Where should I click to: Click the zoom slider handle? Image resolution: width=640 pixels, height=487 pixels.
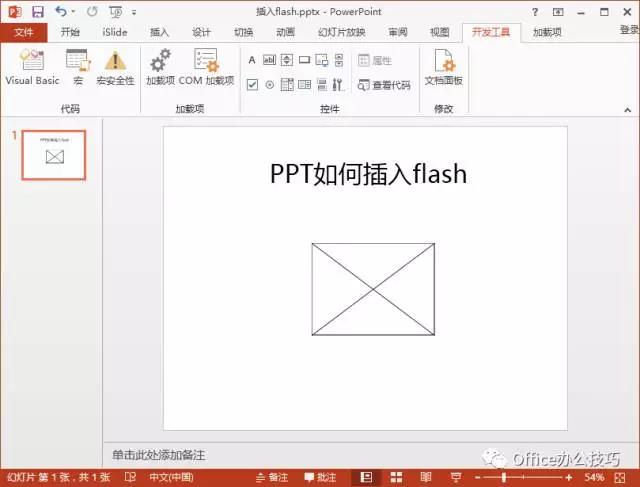pos(504,477)
